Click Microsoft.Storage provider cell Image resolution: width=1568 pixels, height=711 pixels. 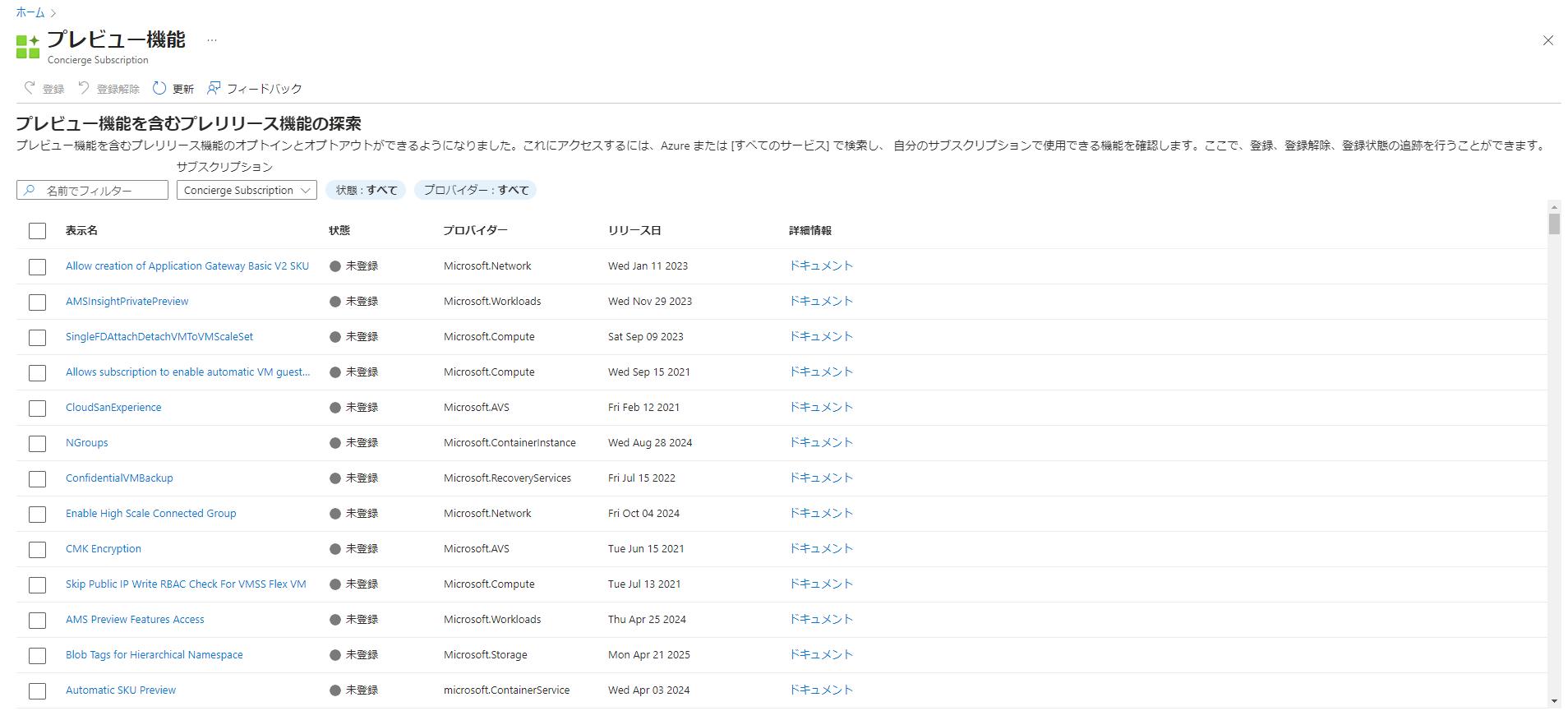point(486,655)
